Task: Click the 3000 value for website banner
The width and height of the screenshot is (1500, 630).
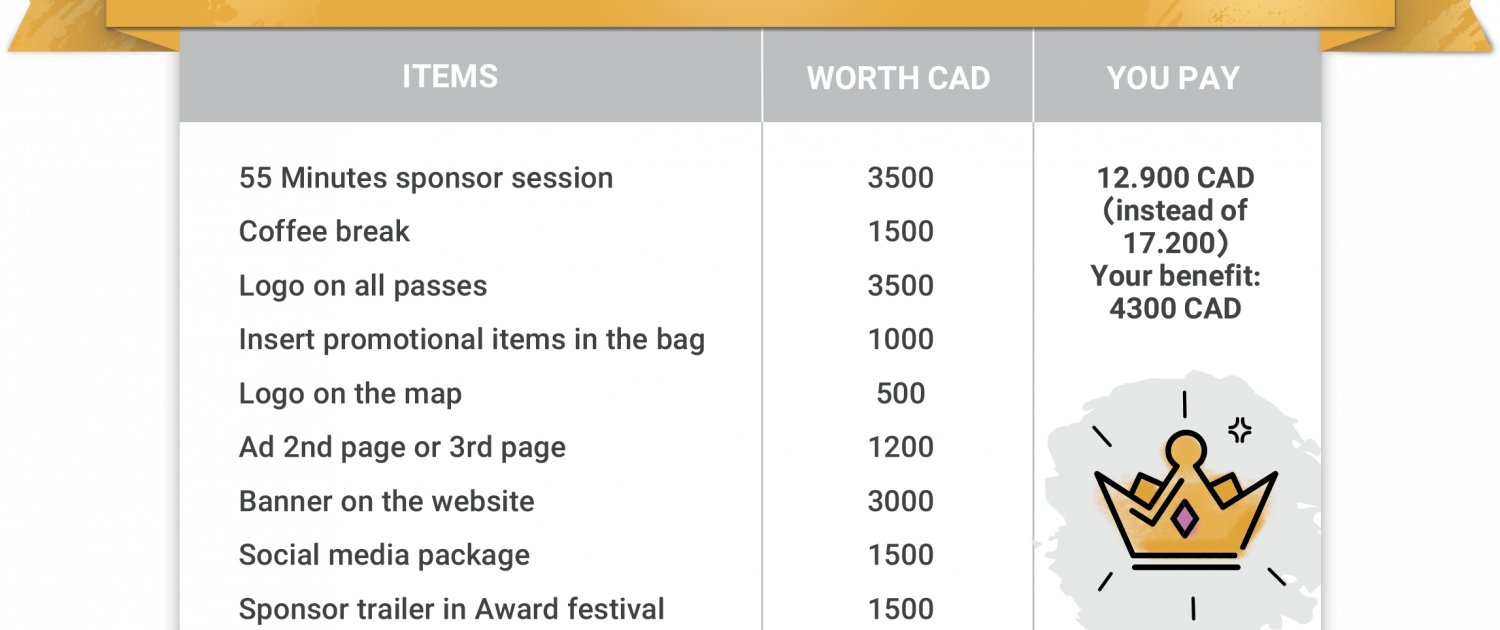Action: point(900,502)
